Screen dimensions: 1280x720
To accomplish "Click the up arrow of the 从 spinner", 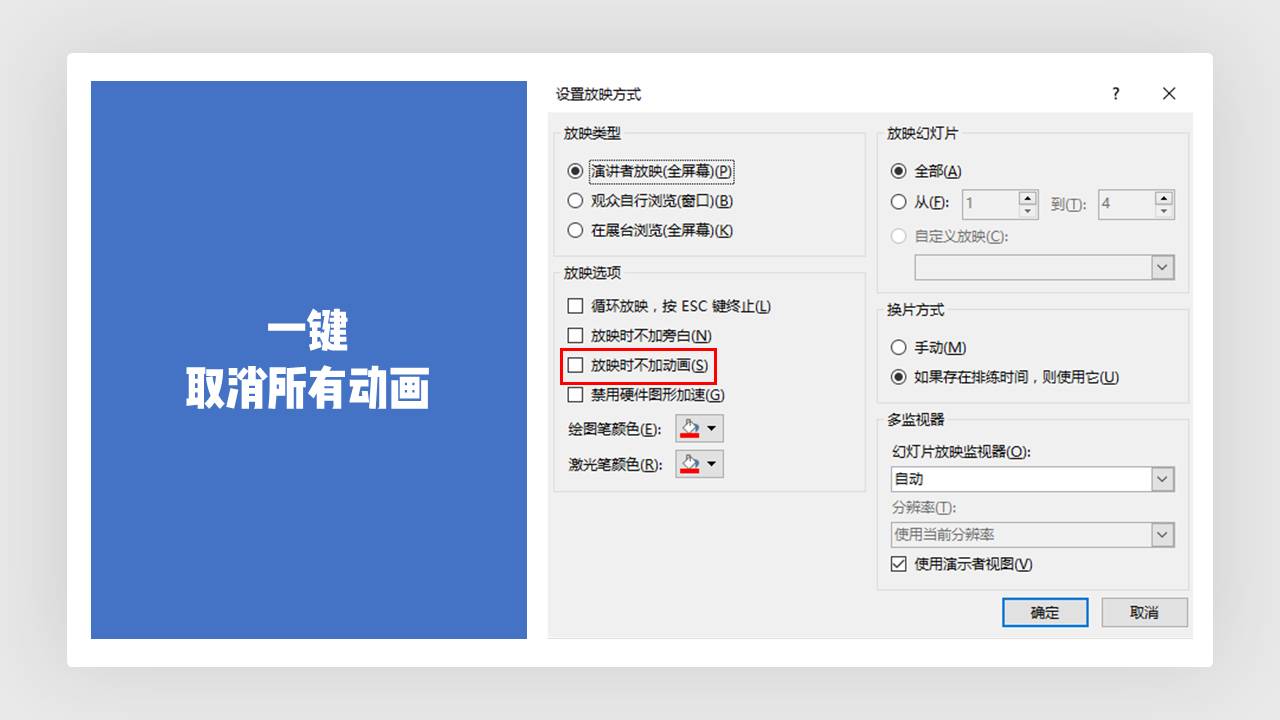I will 1027,198.
